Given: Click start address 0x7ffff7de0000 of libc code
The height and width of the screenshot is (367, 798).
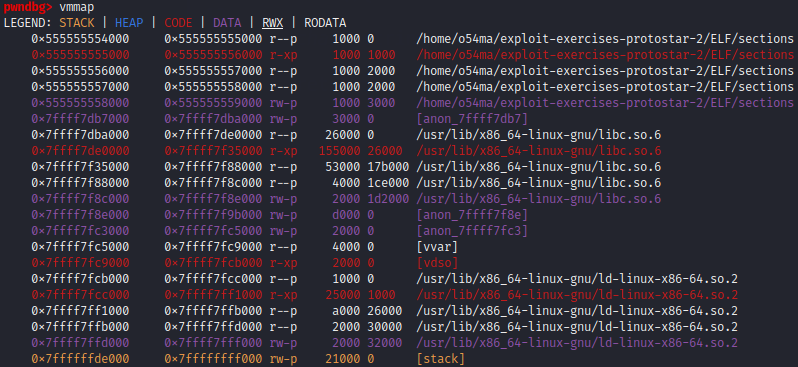Looking at the screenshot, I should click(x=80, y=151).
